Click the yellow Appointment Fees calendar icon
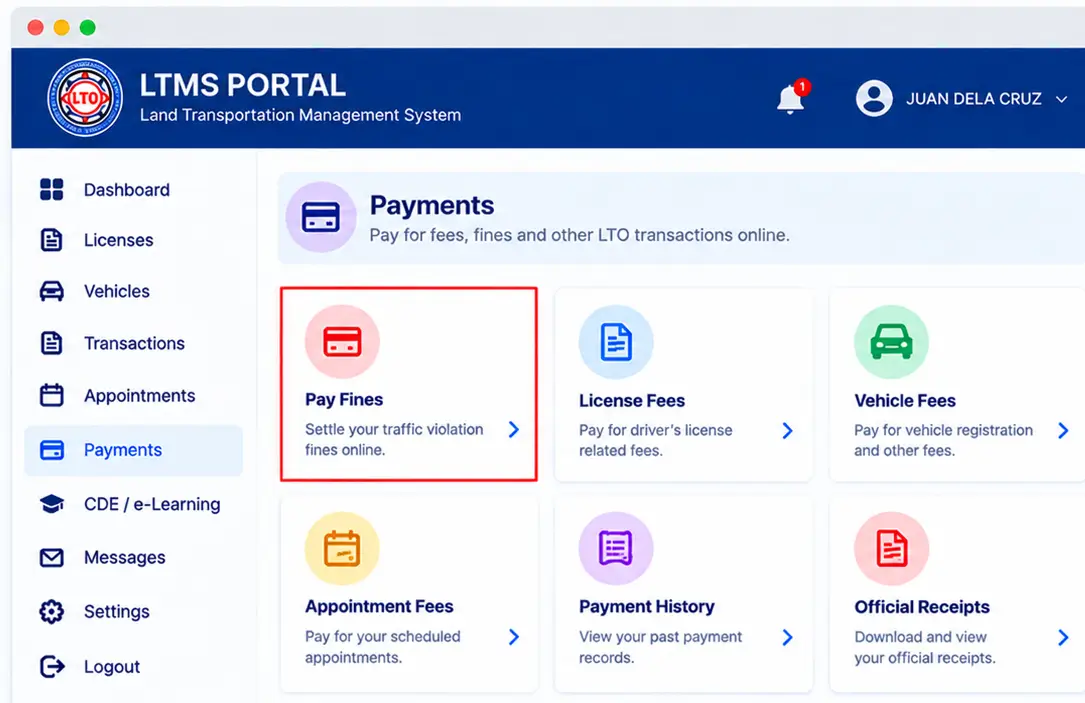The image size is (1085, 703). 342,549
